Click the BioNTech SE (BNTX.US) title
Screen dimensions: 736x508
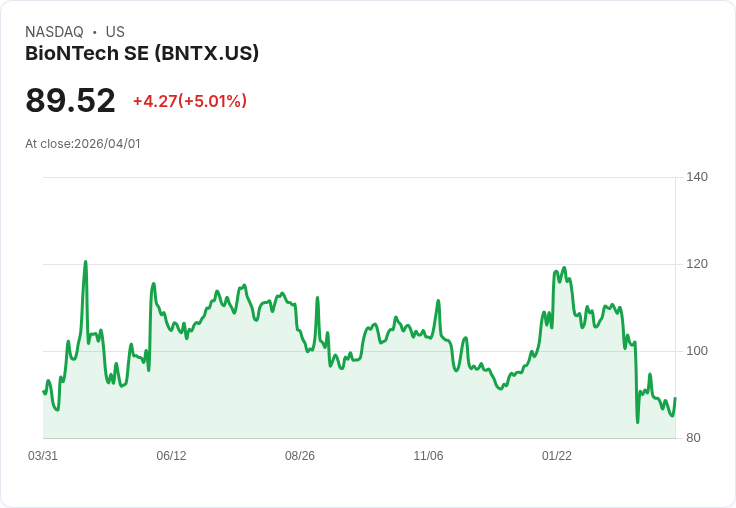click(142, 54)
